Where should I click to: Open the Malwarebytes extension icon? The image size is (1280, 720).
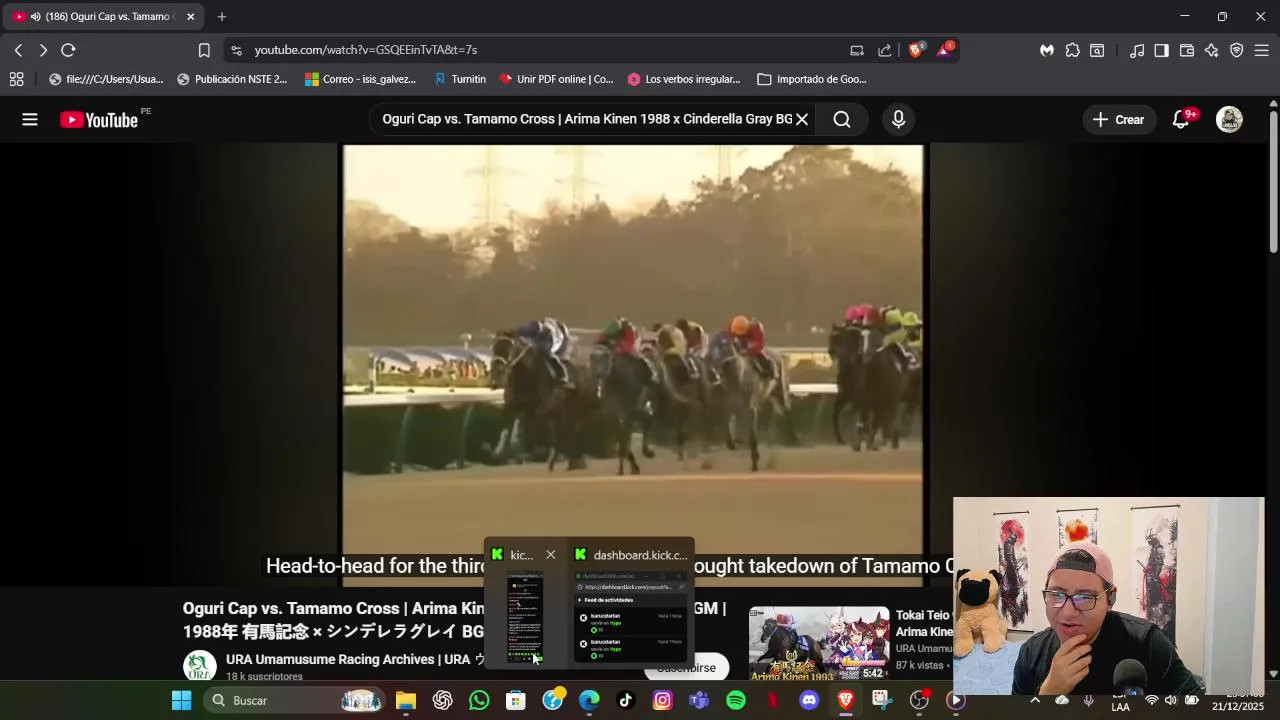click(x=1047, y=50)
